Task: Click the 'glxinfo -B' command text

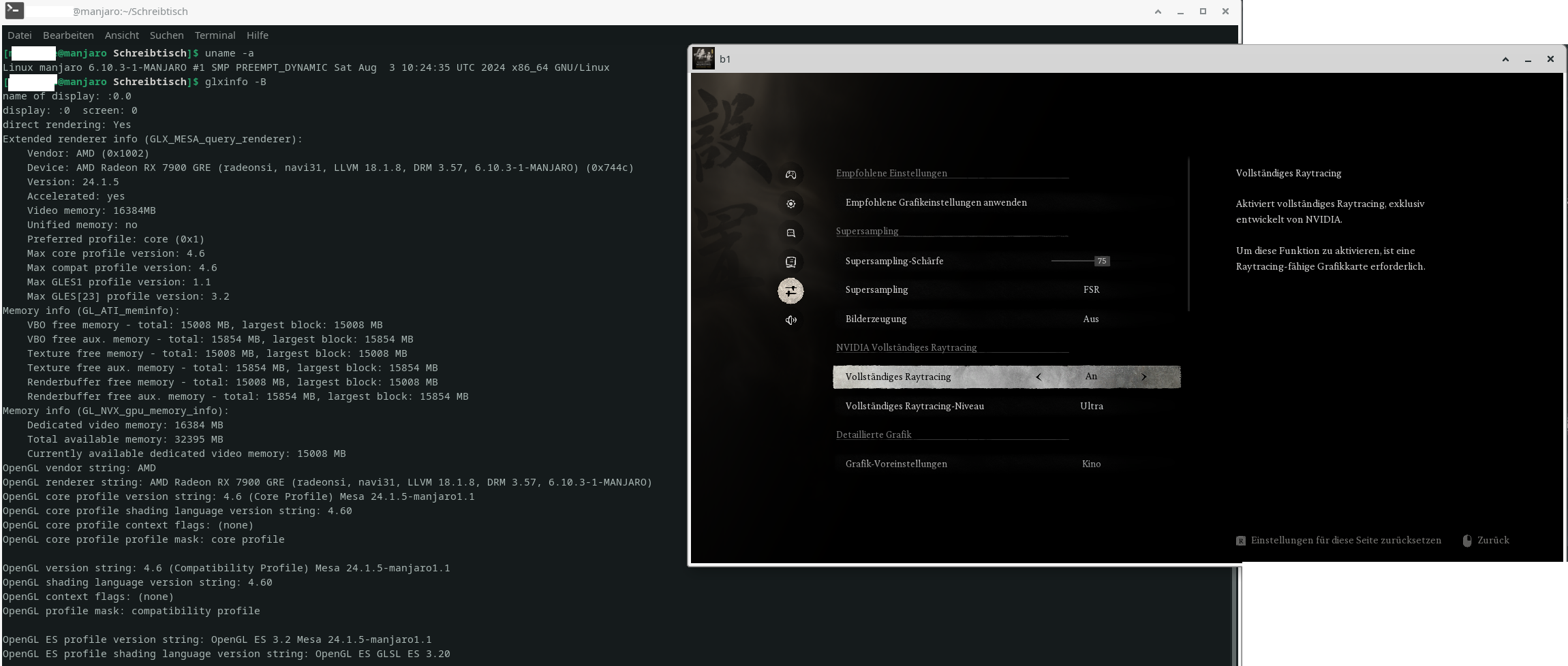Action: tap(235, 82)
